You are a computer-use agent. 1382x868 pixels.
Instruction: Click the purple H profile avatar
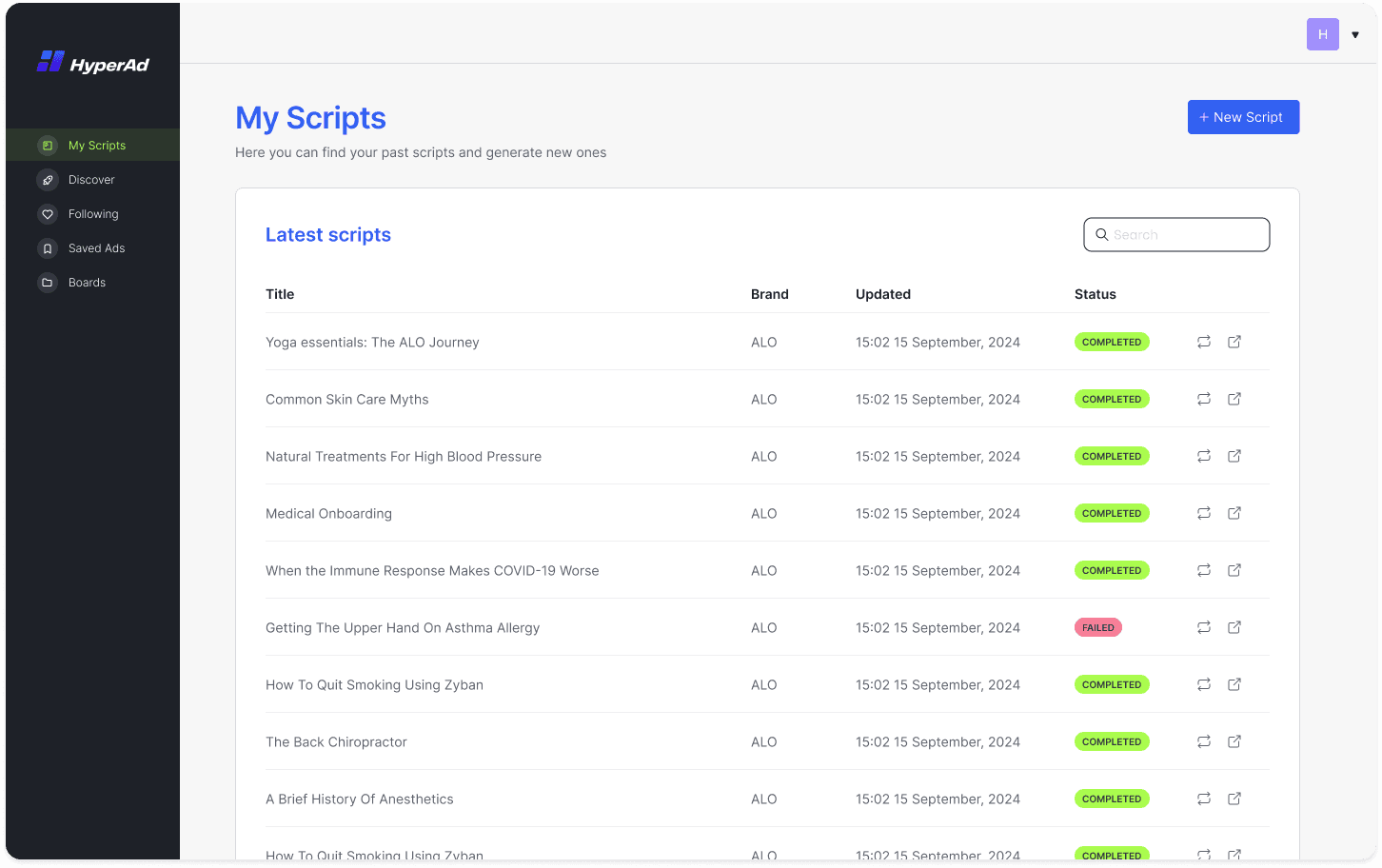tap(1322, 34)
